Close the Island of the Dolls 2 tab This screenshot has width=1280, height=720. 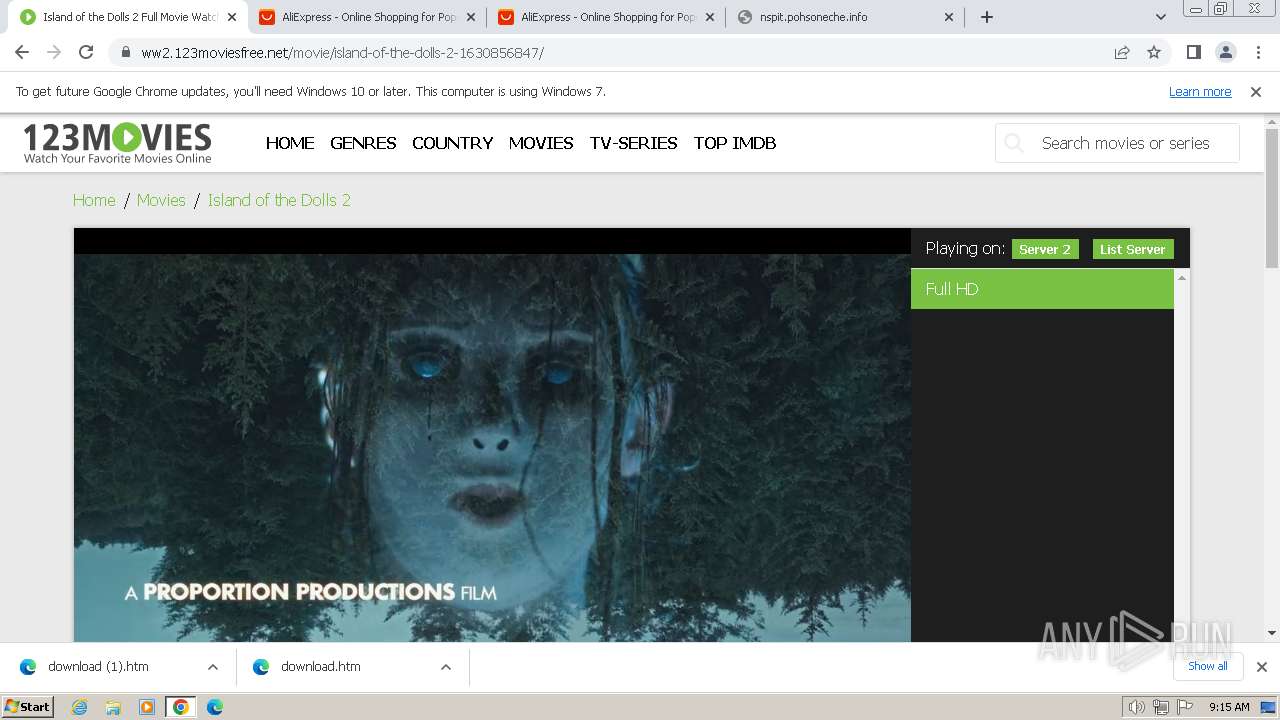pos(232,17)
